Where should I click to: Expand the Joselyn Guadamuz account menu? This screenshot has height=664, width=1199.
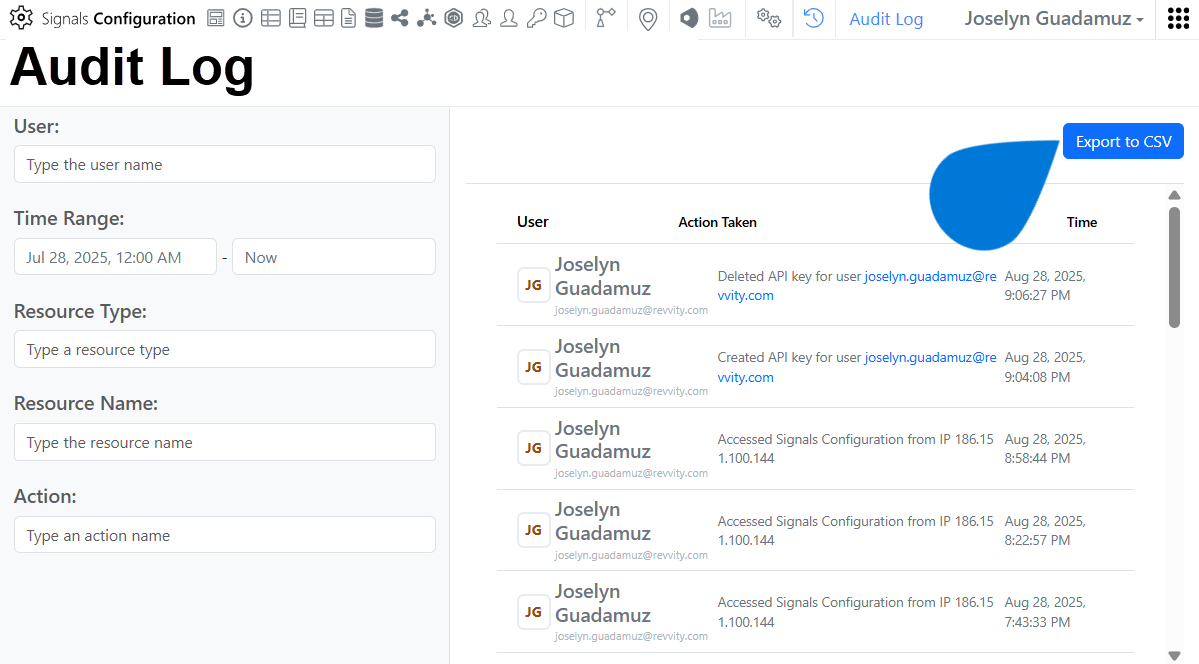1052,18
